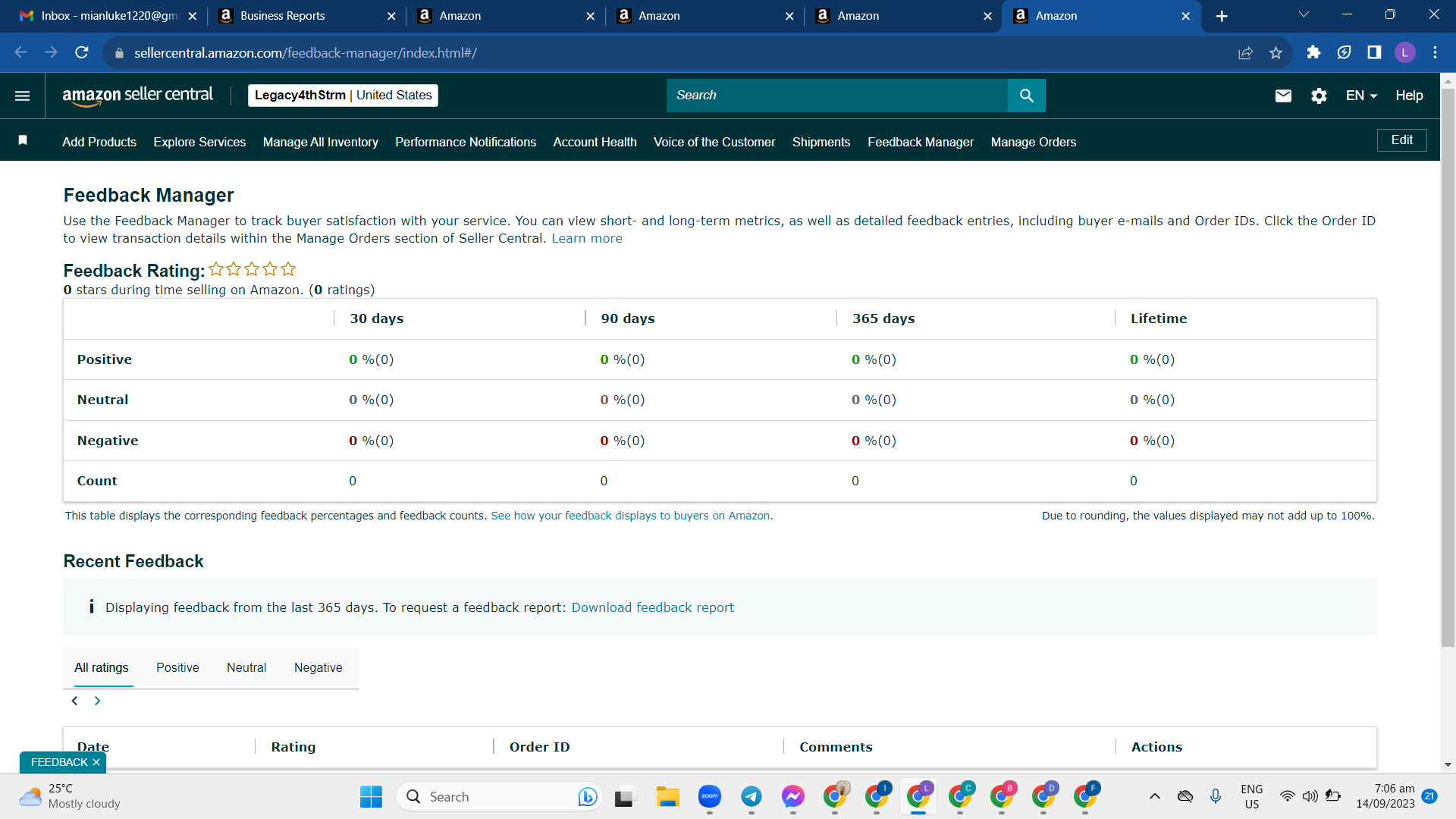Click Download feedback report link
This screenshot has width=1456, height=819.
pos(653,607)
